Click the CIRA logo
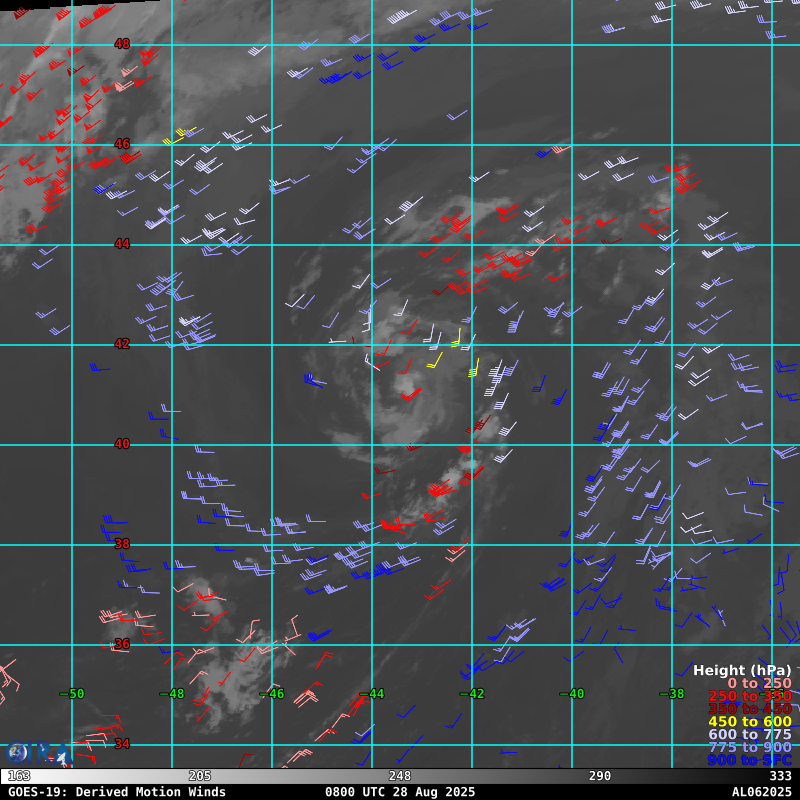800x800 pixels. click(x=39, y=754)
